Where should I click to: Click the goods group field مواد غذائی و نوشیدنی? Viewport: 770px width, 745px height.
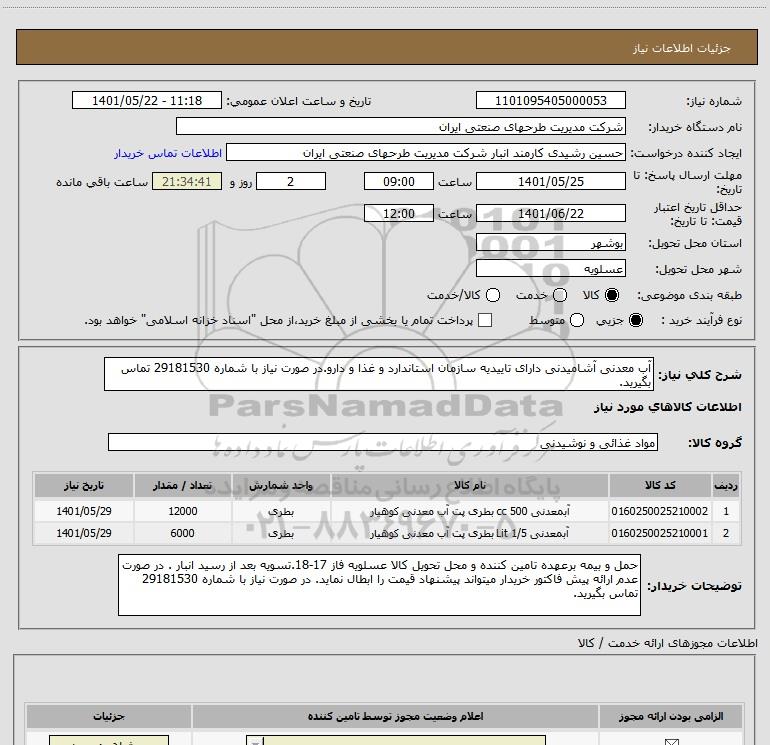pos(383,442)
